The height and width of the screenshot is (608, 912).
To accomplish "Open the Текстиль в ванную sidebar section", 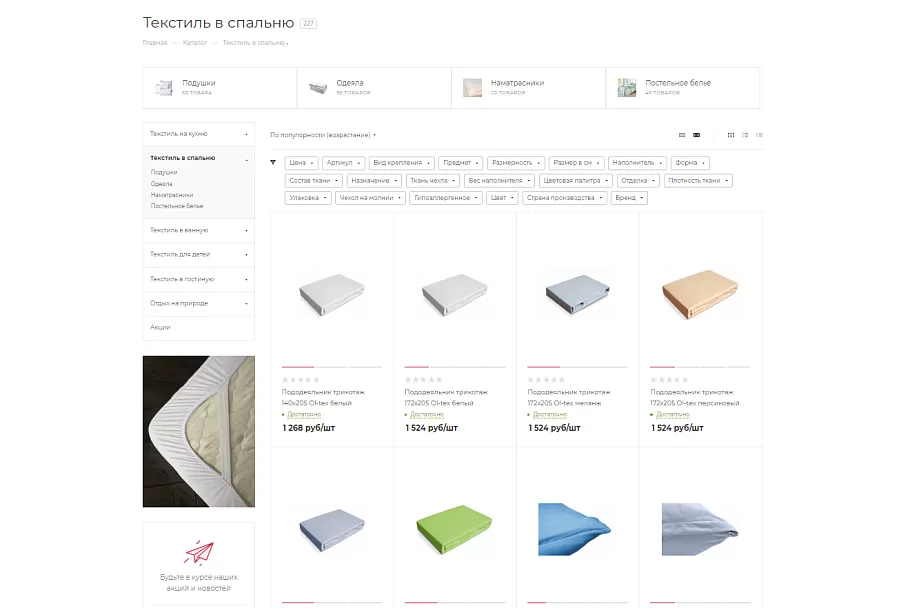I will [198, 230].
